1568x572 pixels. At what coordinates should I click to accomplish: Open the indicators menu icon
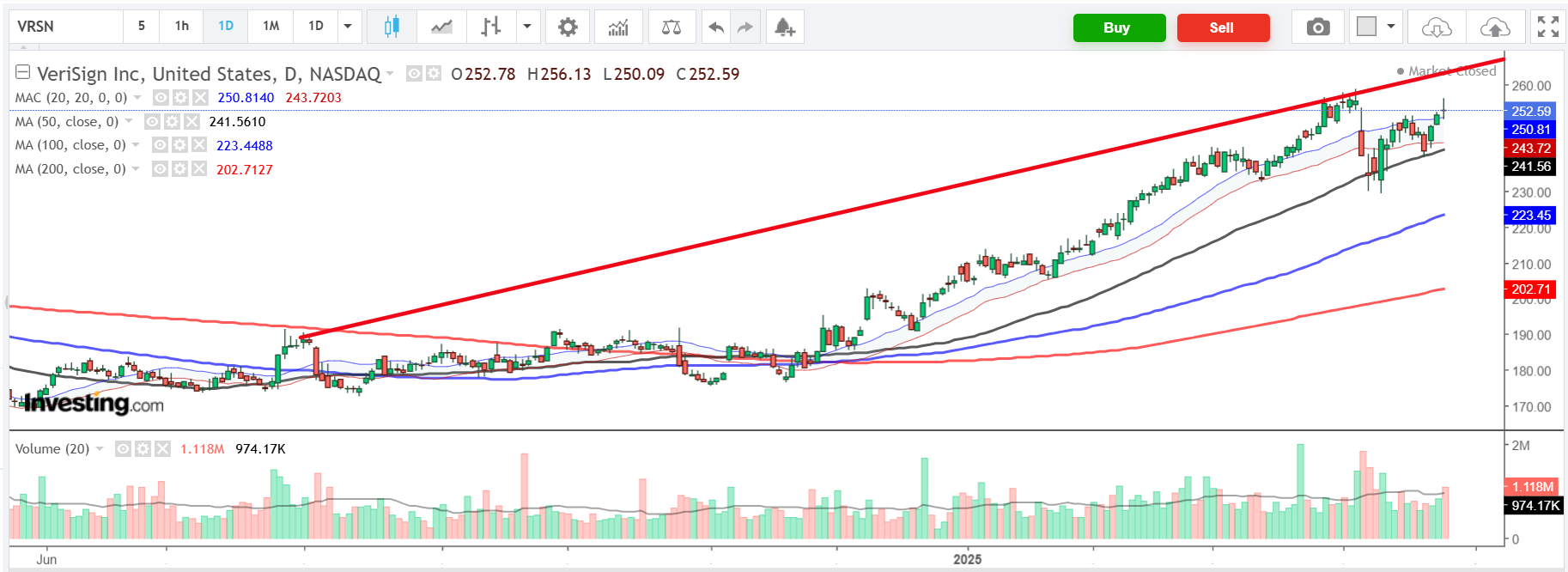pyautogui.click(x=618, y=27)
